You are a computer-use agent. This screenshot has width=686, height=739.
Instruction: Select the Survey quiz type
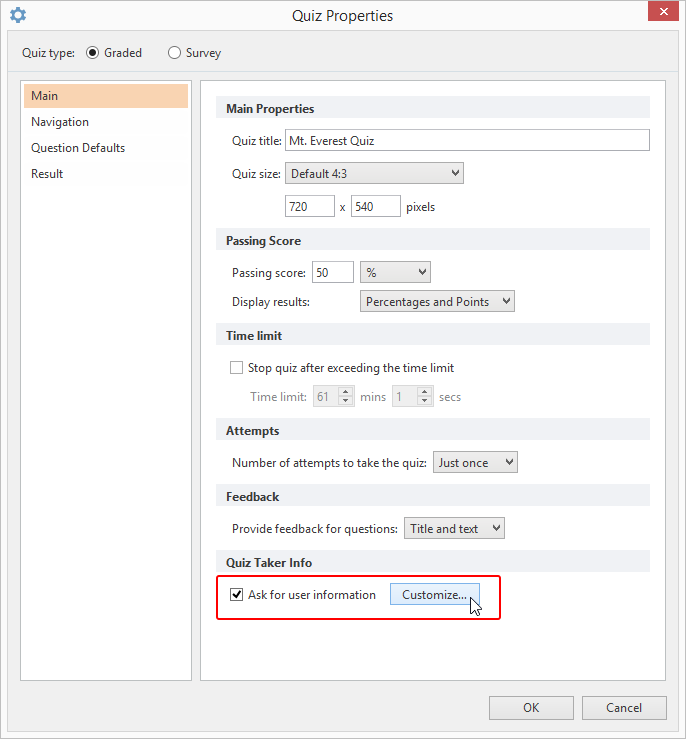(x=174, y=53)
